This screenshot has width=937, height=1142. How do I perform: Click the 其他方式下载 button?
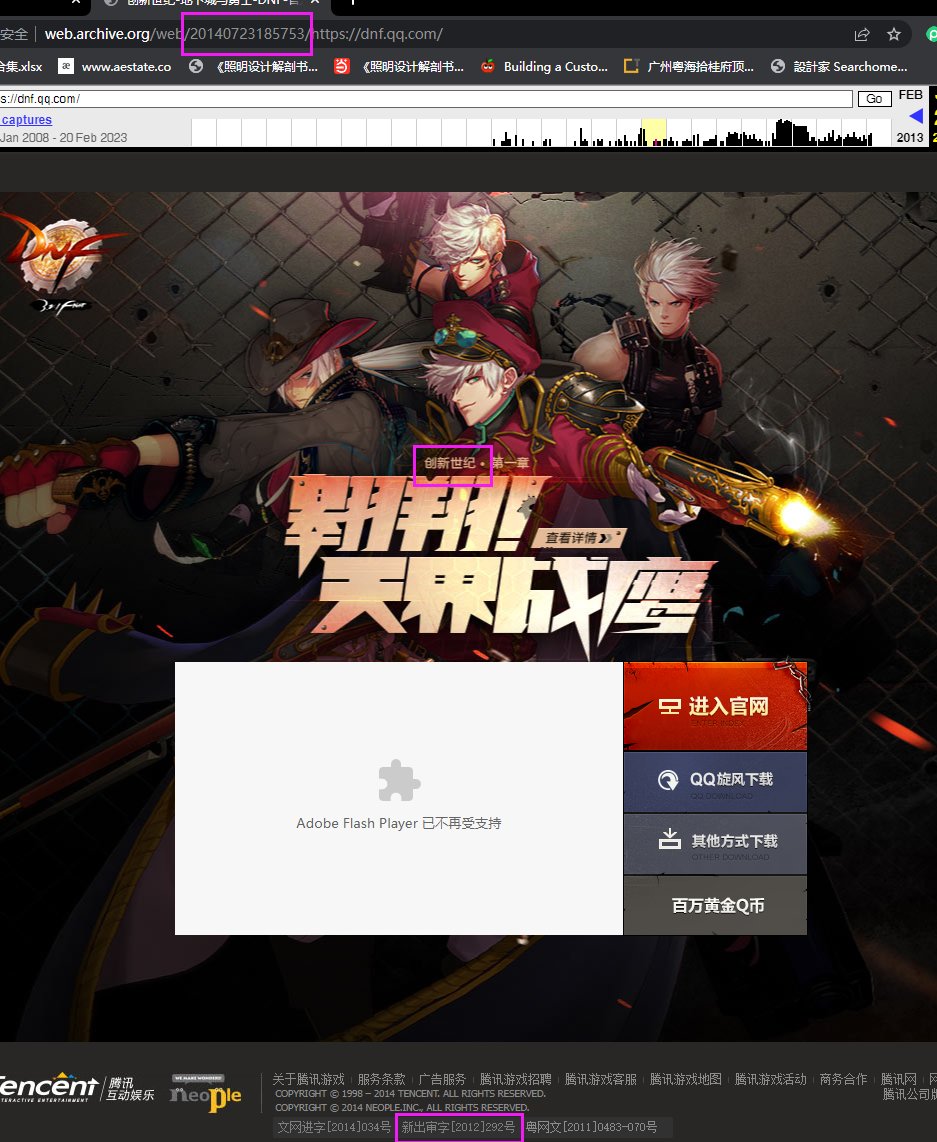(x=715, y=843)
